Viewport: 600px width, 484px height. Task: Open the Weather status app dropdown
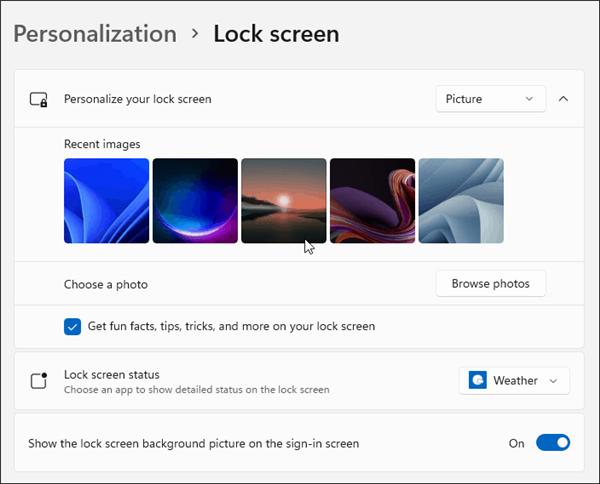coord(514,381)
